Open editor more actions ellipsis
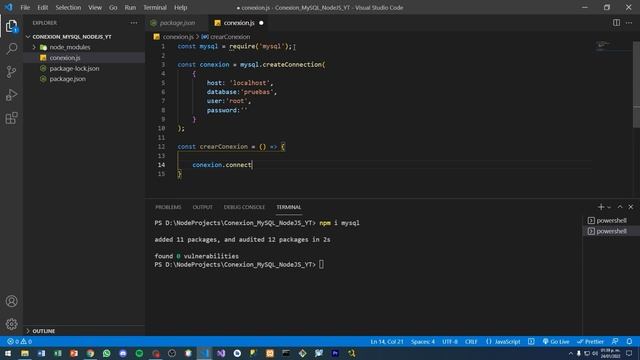Screen dimensions: 640x360 coord(629,23)
